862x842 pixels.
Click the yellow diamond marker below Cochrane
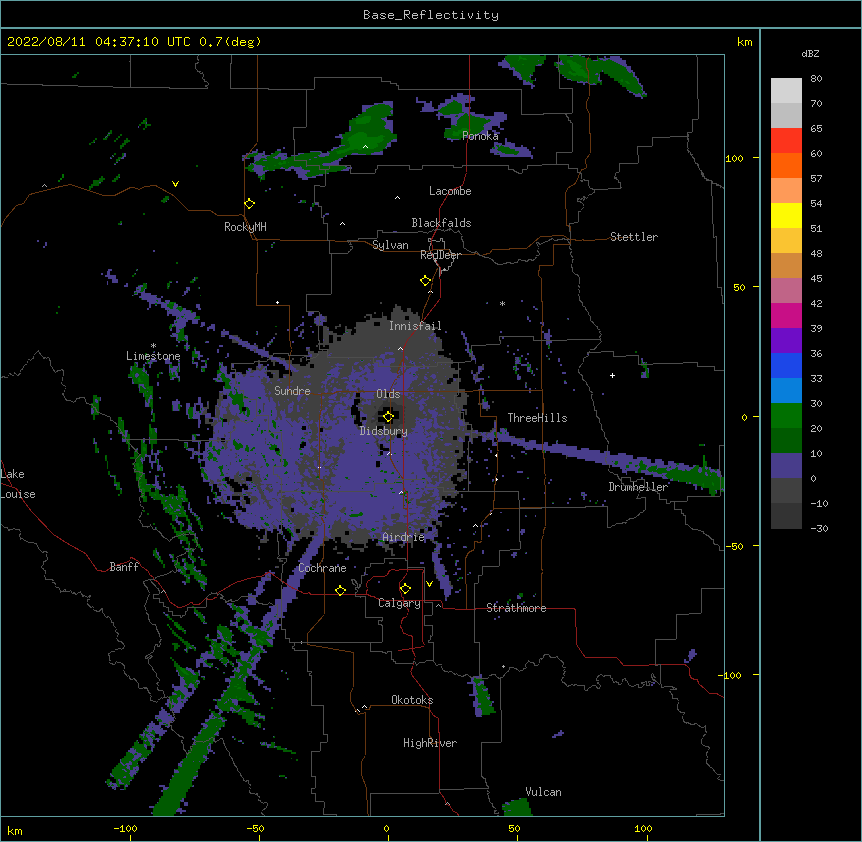pos(340,590)
